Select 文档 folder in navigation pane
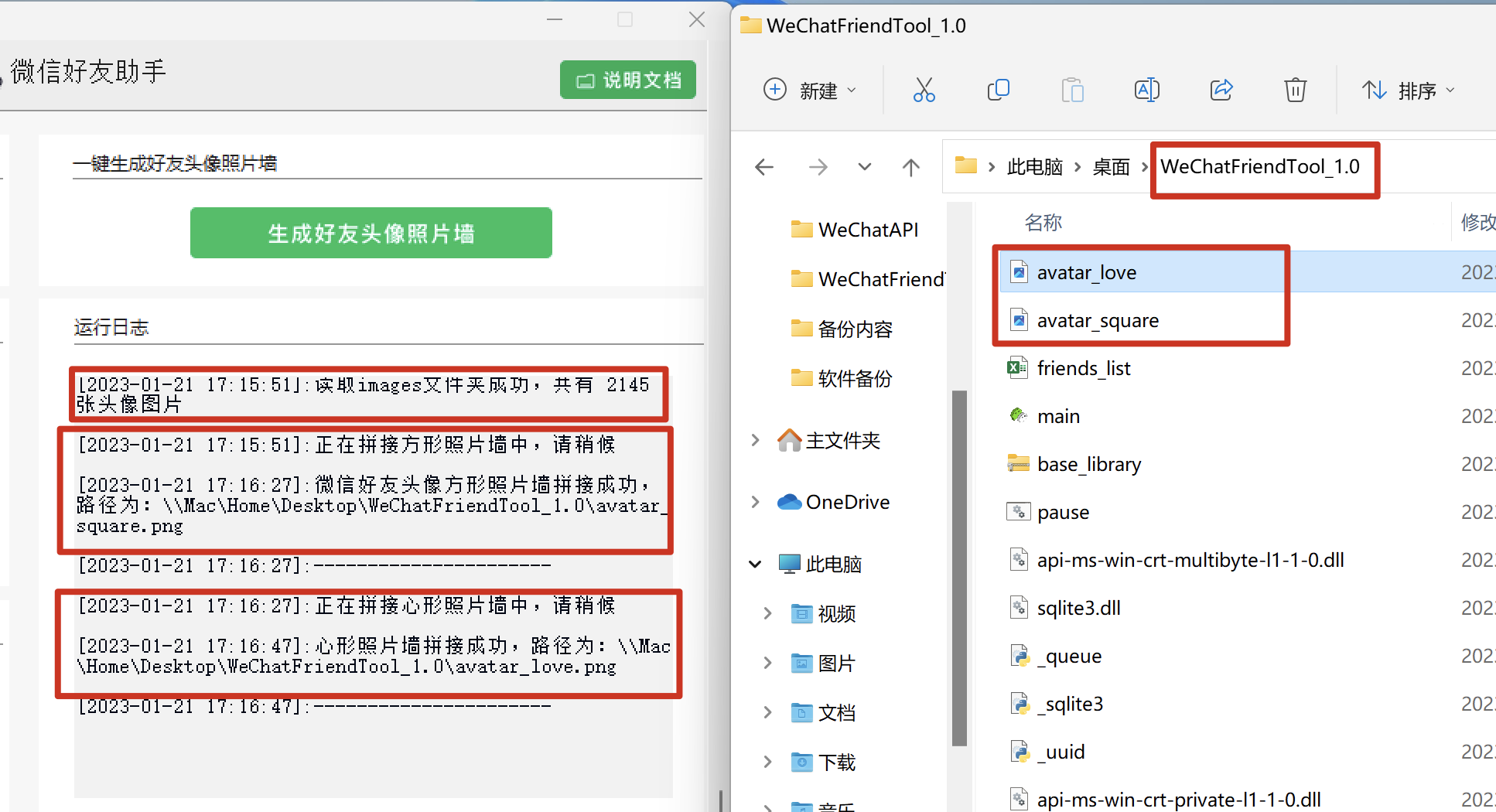The image size is (1496, 812). (x=823, y=712)
